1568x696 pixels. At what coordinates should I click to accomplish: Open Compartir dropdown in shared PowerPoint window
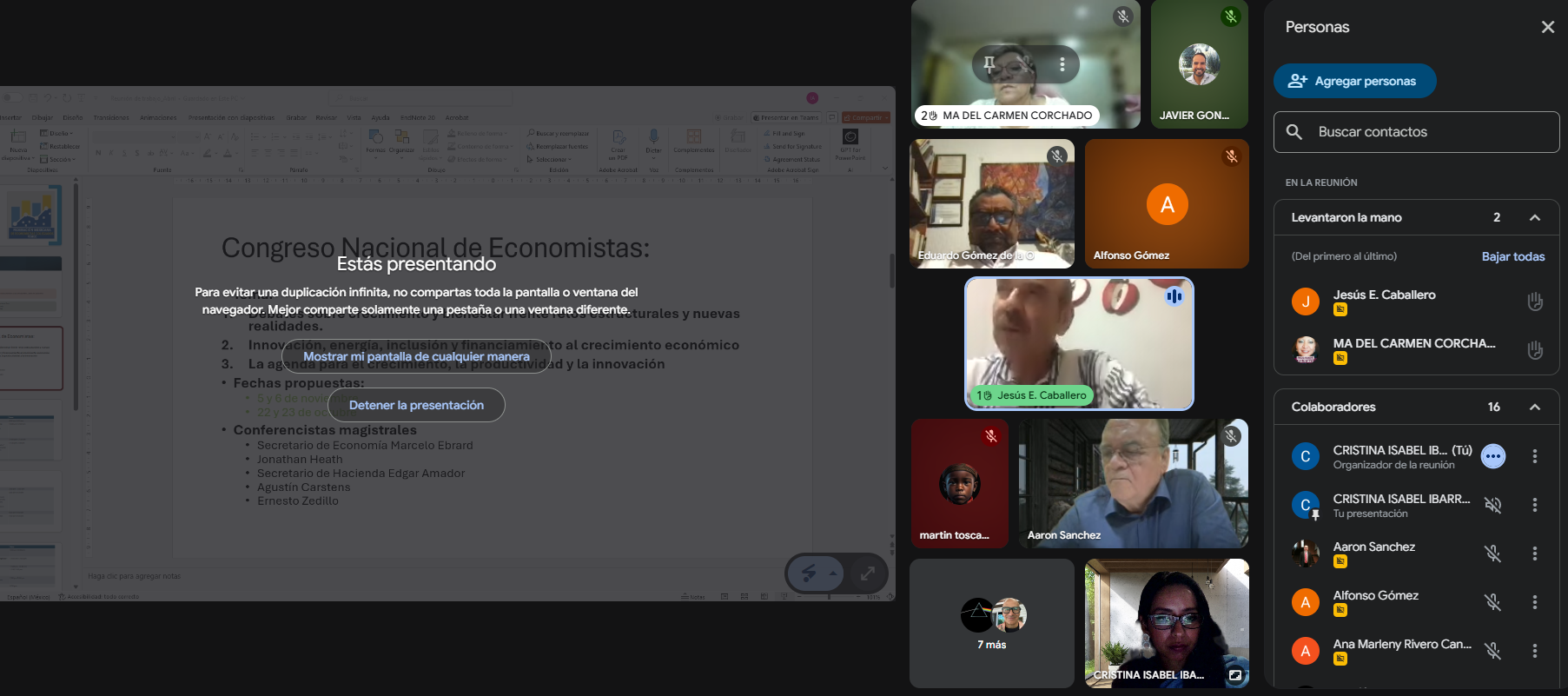pyautogui.click(x=867, y=117)
